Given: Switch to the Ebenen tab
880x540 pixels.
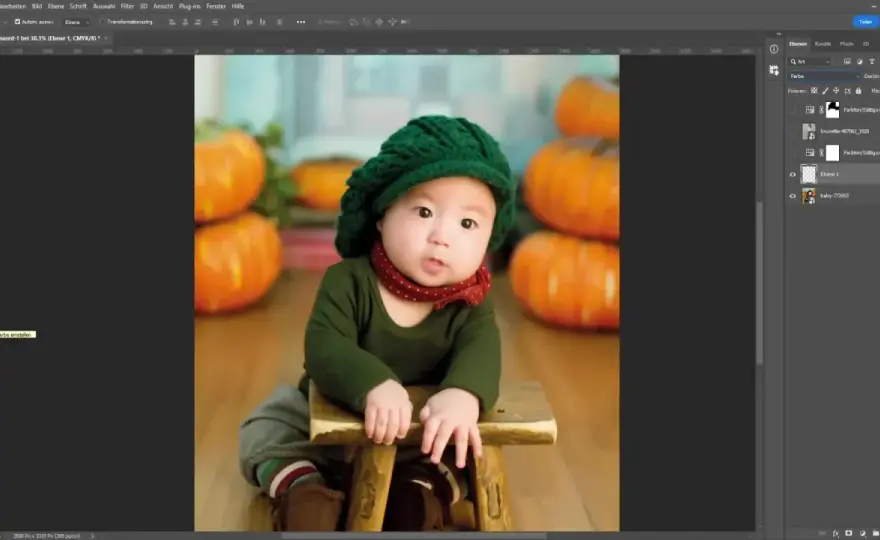Looking at the screenshot, I should (798, 44).
